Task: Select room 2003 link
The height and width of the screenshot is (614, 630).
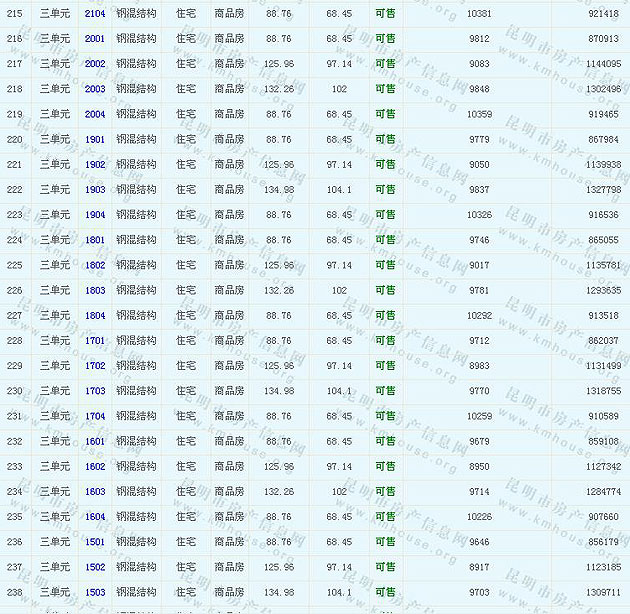Action: (x=95, y=89)
